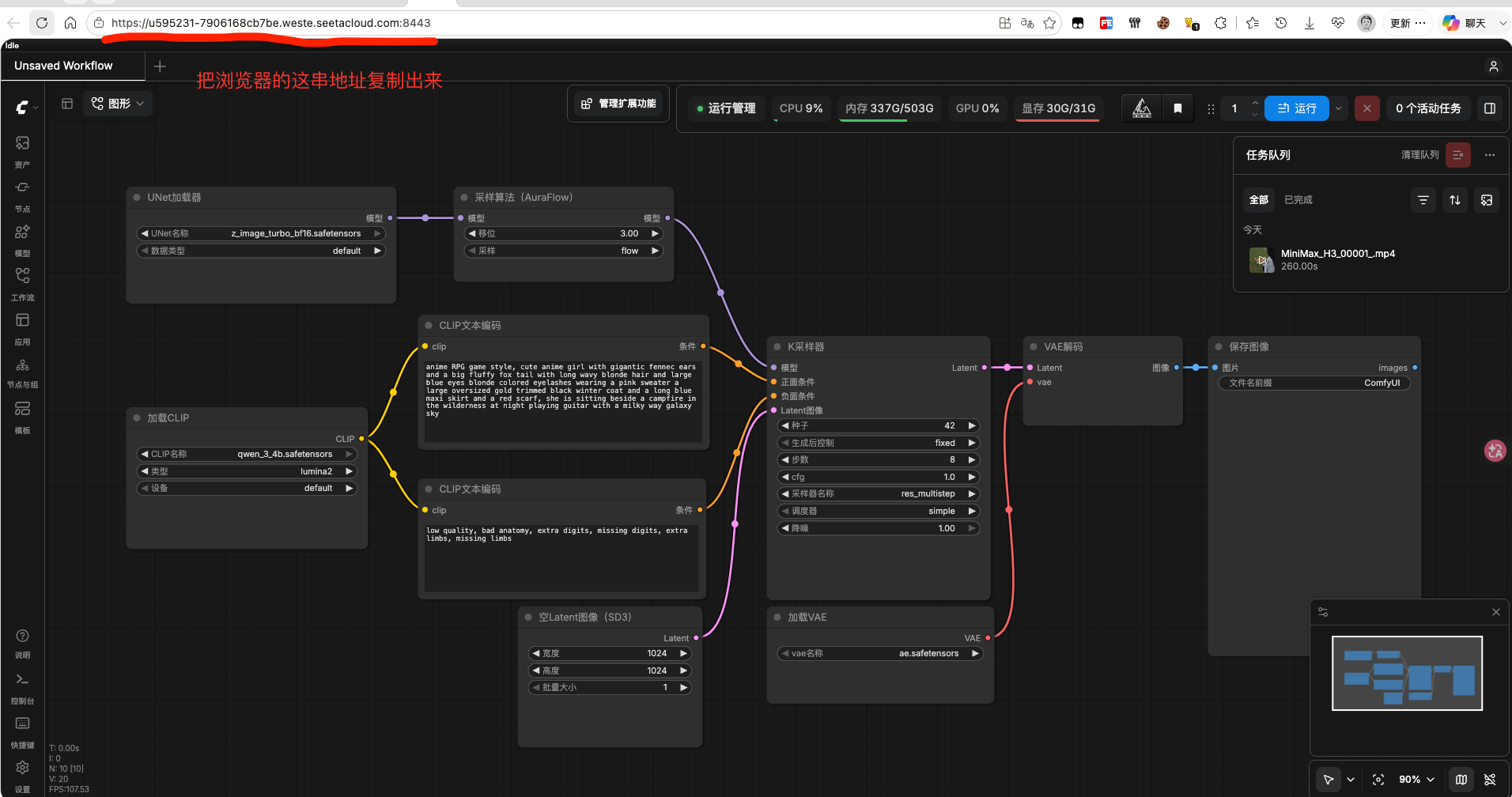Click the pink floating translate icon
This screenshot has height=797, width=1512.
[1495, 451]
